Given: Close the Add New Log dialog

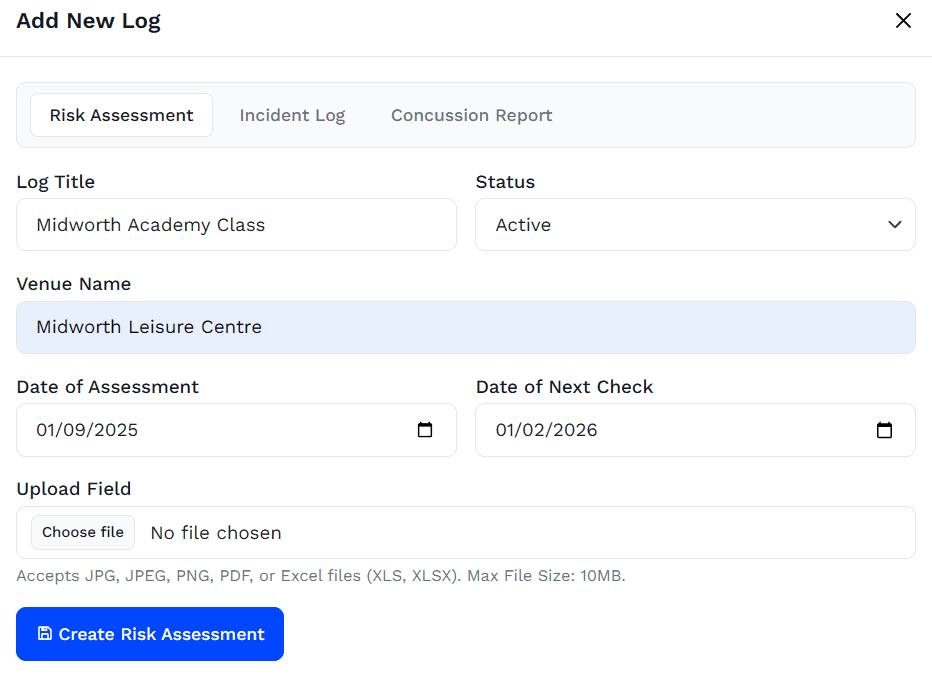Looking at the screenshot, I should click(903, 21).
